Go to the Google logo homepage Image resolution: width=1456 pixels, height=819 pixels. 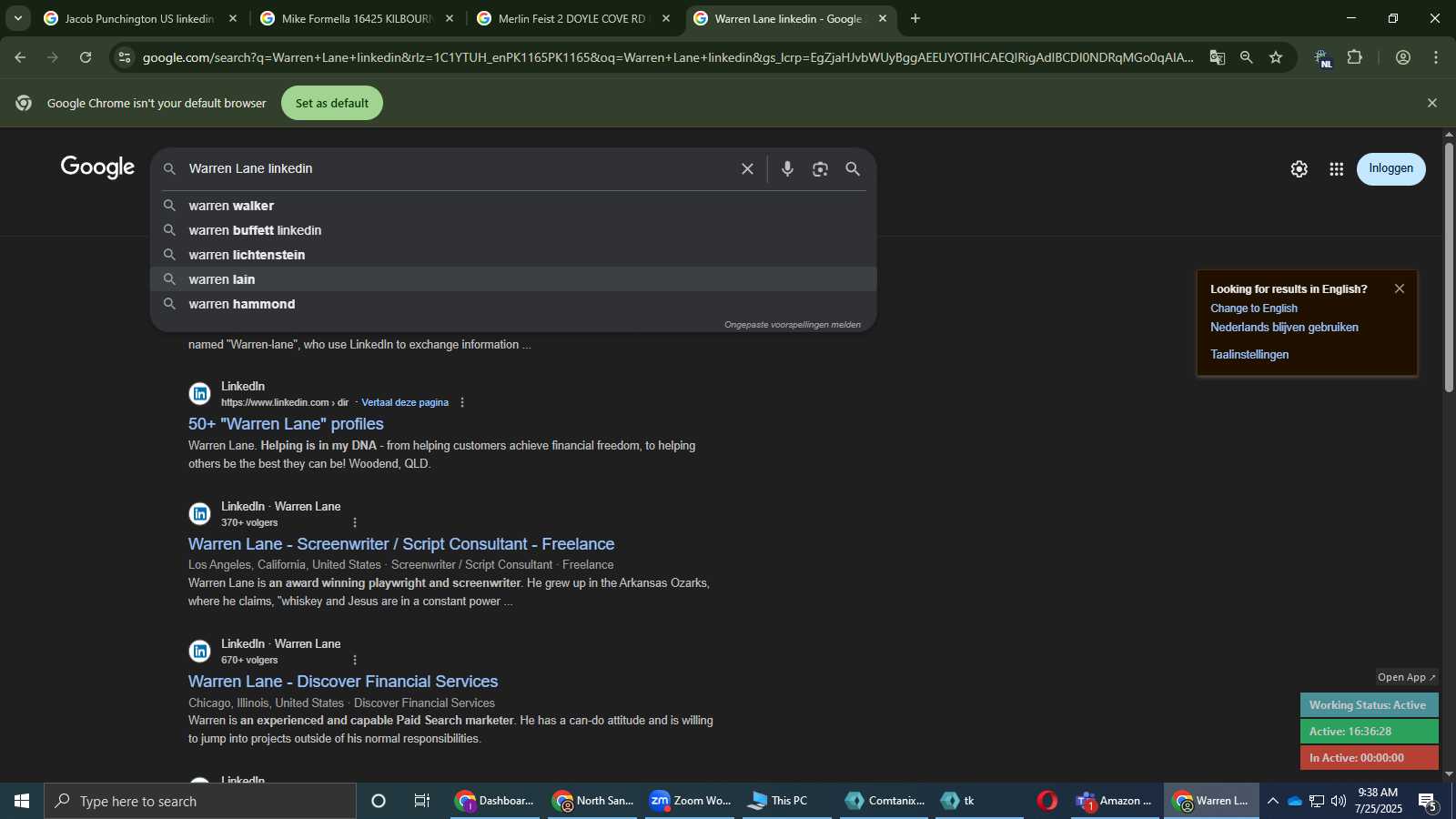pyautogui.click(x=98, y=167)
